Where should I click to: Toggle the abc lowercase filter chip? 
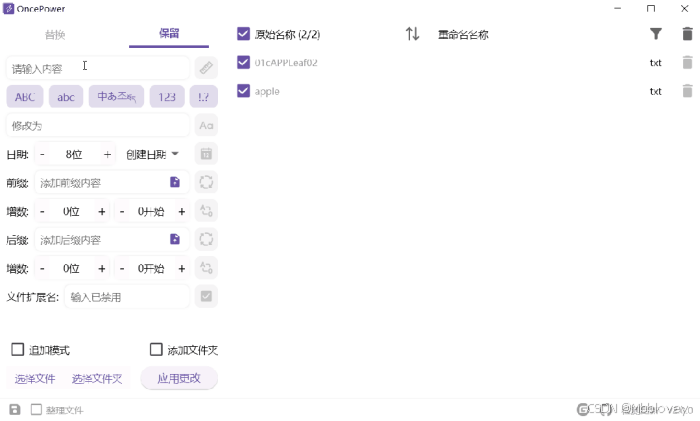pyautogui.click(x=66, y=97)
